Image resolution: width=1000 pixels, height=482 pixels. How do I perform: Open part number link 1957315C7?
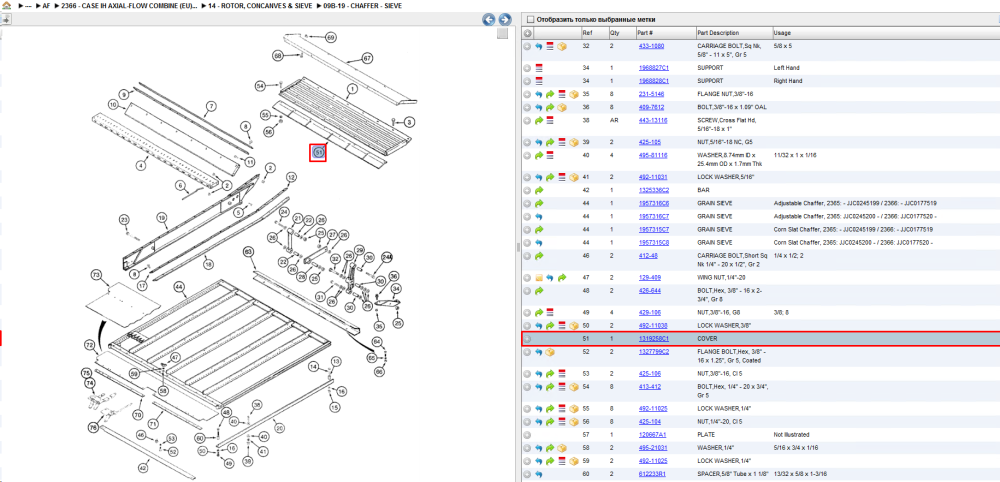(654, 230)
